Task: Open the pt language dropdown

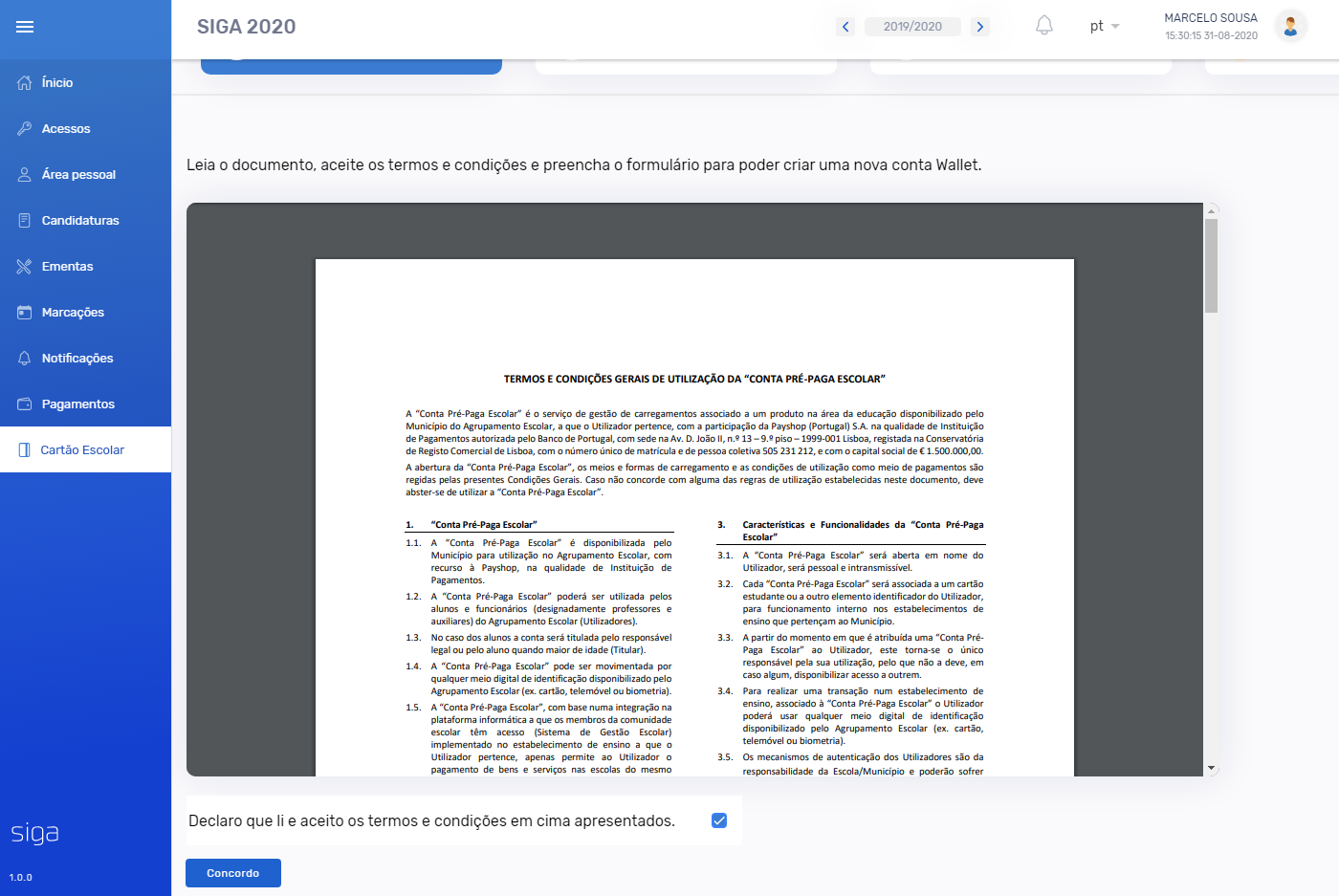Action: point(1104,26)
